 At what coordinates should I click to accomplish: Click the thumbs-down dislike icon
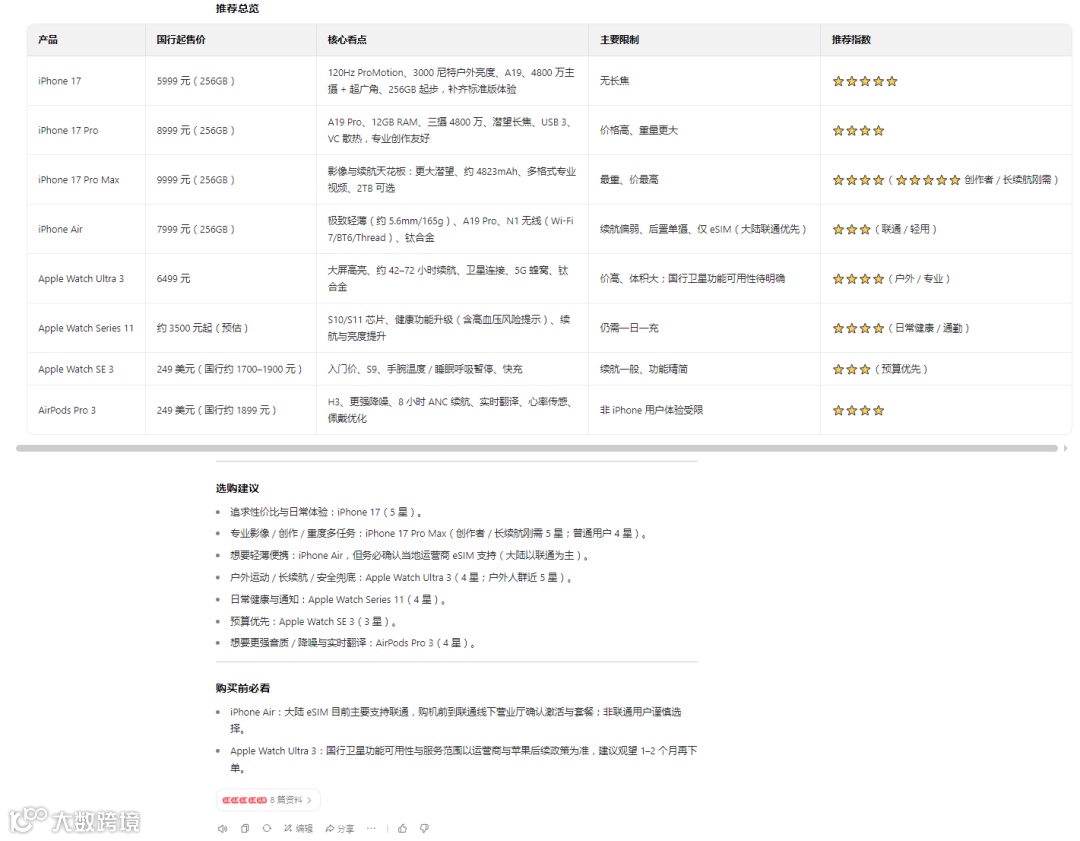tap(424, 828)
